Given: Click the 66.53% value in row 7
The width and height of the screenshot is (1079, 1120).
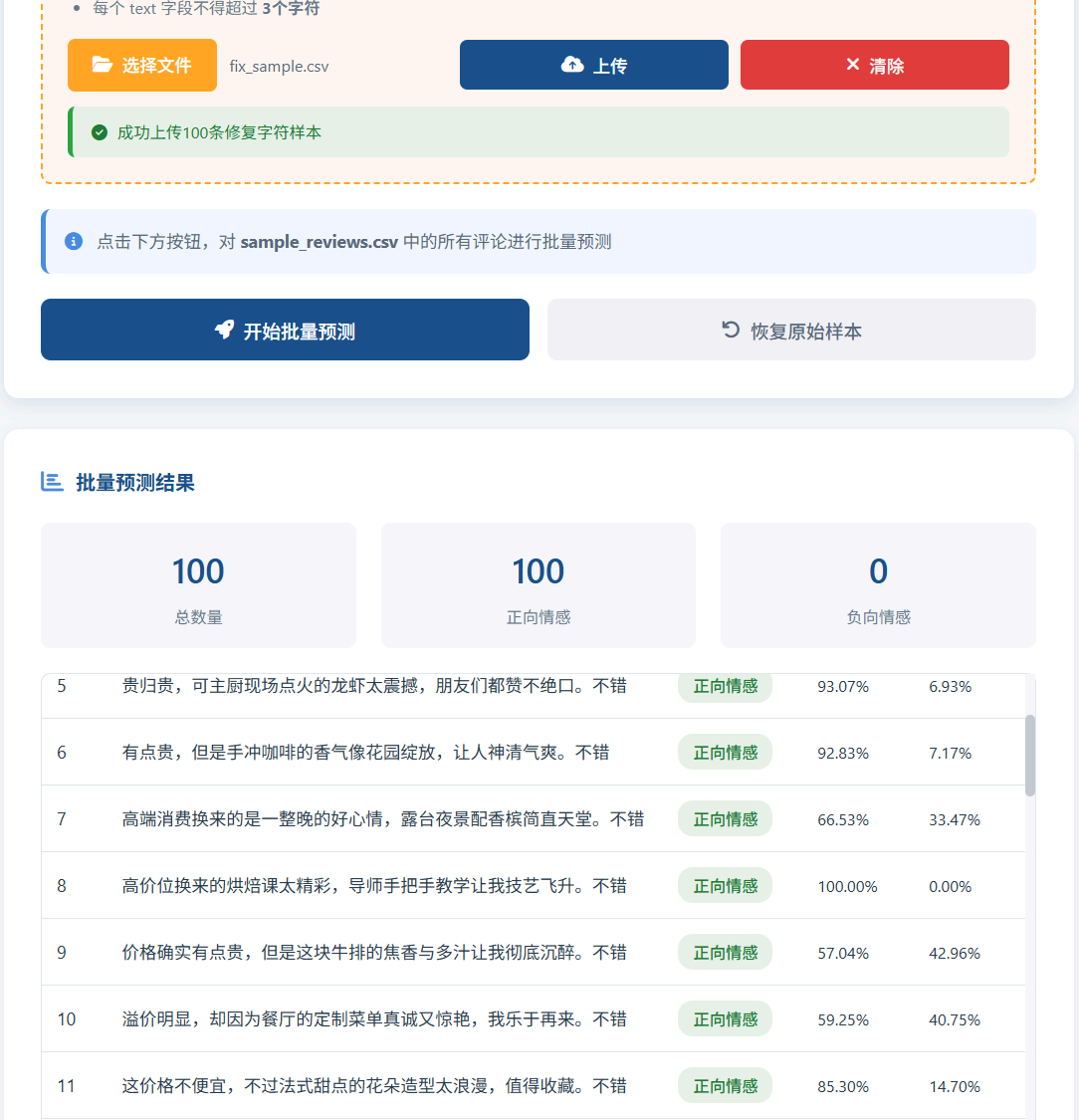Looking at the screenshot, I should (x=843, y=819).
